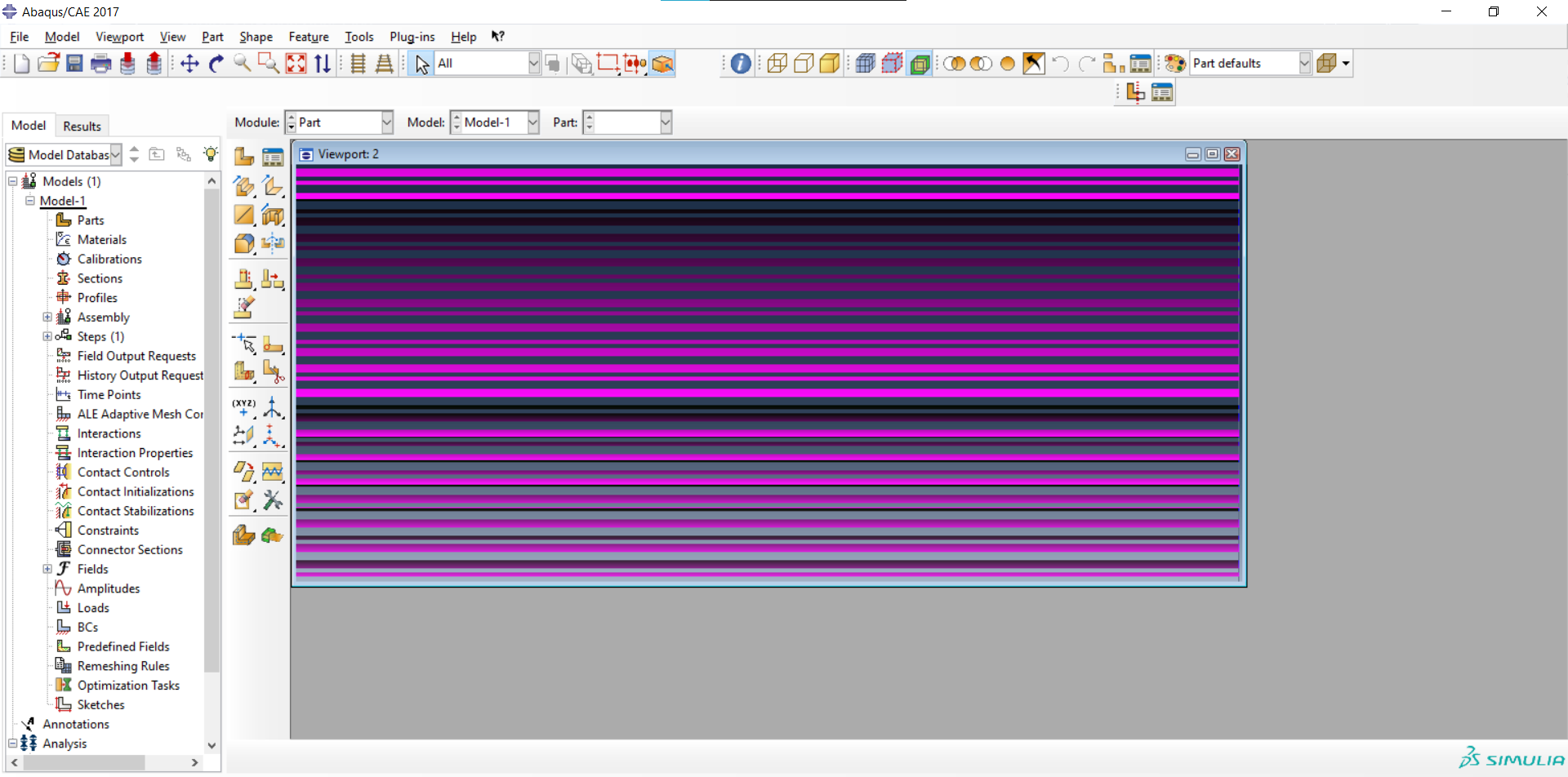Expand the Fields tree node

(x=47, y=569)
